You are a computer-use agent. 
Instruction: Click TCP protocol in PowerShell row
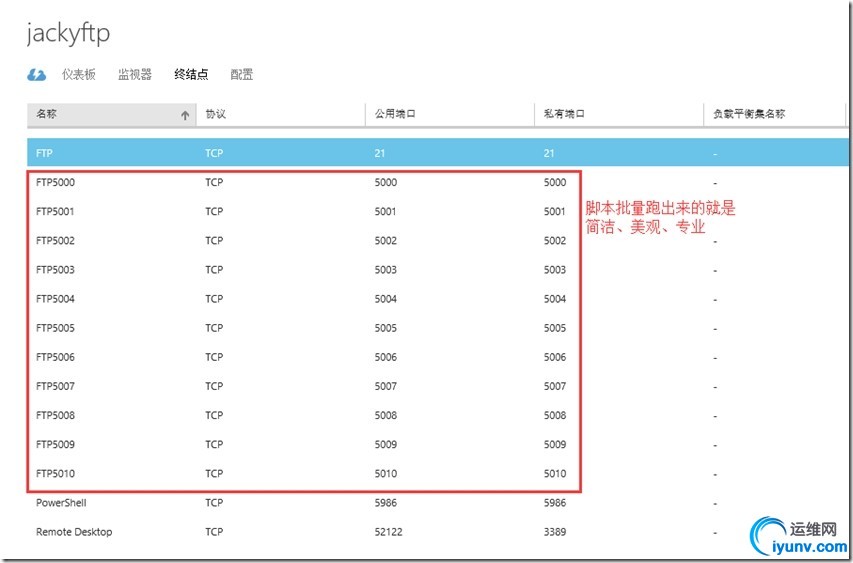click(214, 503)
